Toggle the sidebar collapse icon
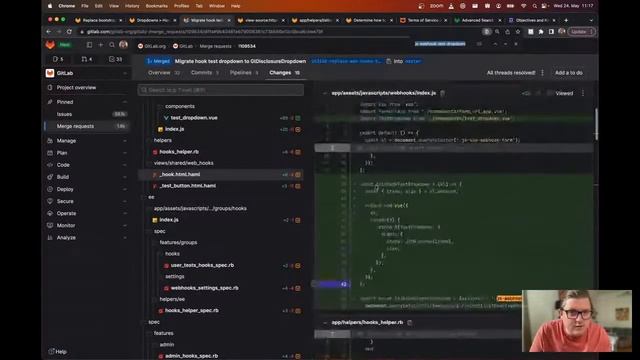The image size is (640, 360). (x=89, y=44)
